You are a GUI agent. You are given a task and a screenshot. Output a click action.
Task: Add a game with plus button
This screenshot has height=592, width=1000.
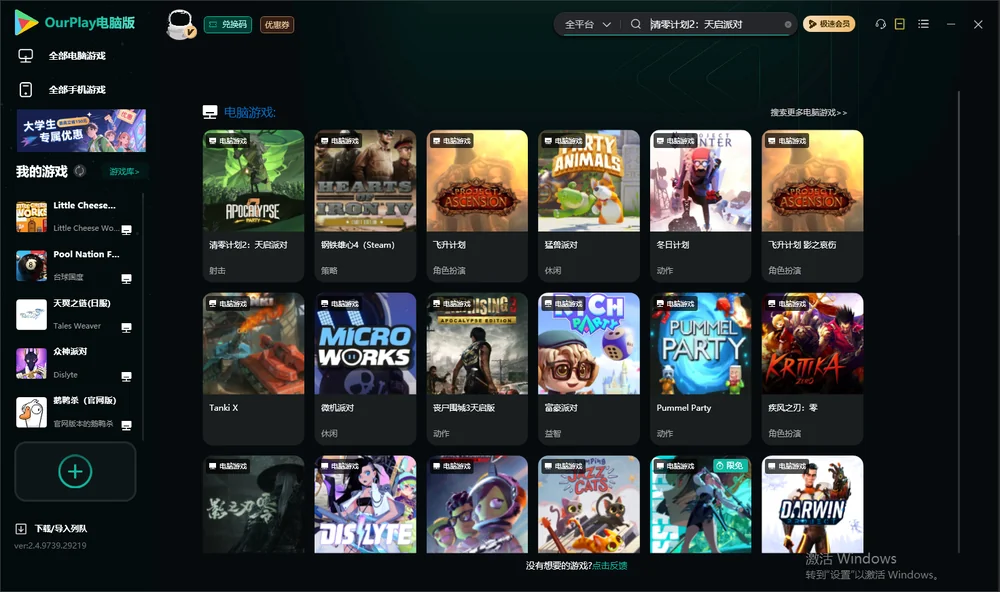pyautogui.click(x=75, y=471)
